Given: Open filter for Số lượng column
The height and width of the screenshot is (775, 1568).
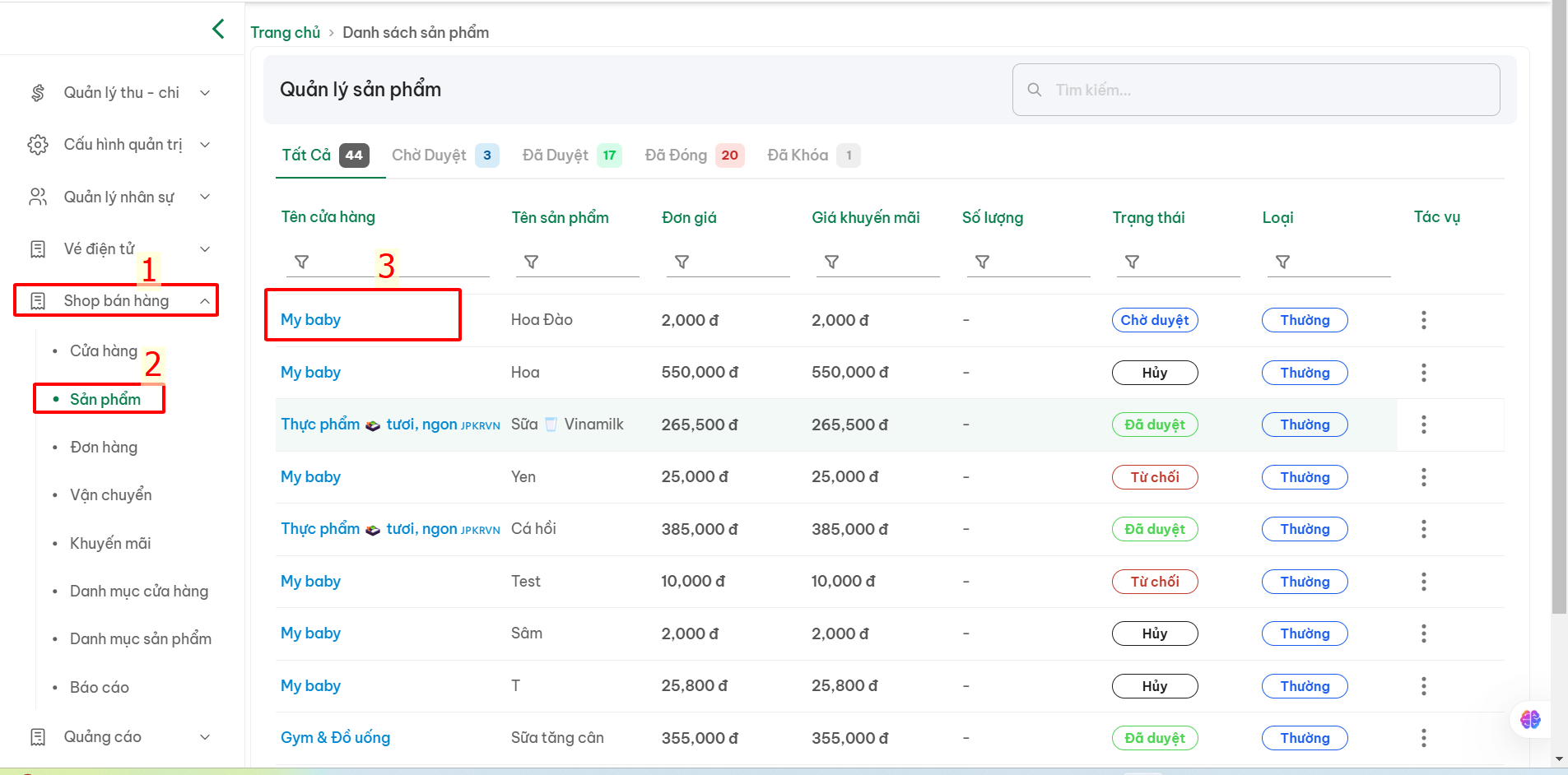Looking at the screenshot, I should [x=982, y=262].
